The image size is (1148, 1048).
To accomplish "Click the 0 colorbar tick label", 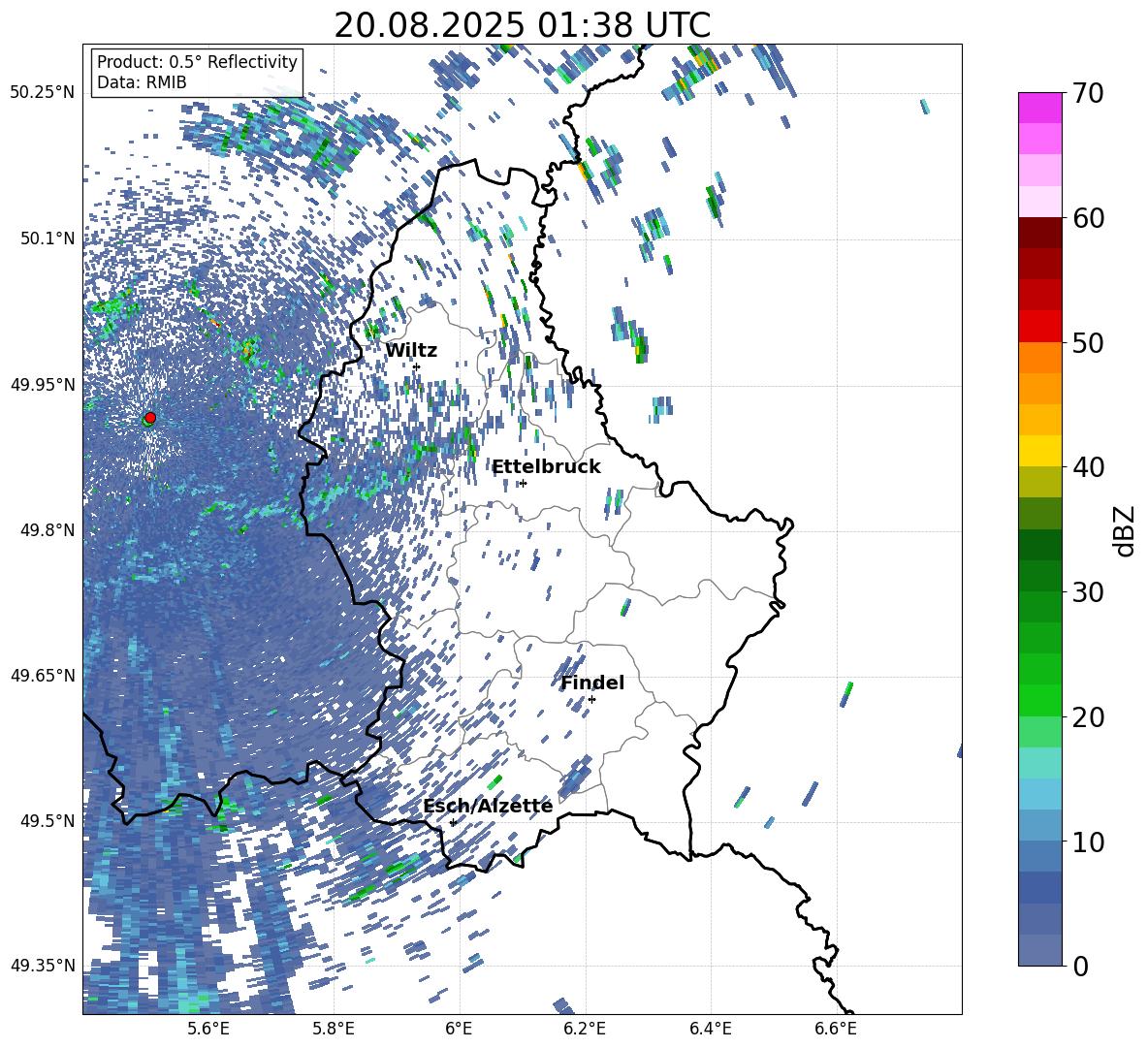I will pyautogui.click(x=1079, y=966).
